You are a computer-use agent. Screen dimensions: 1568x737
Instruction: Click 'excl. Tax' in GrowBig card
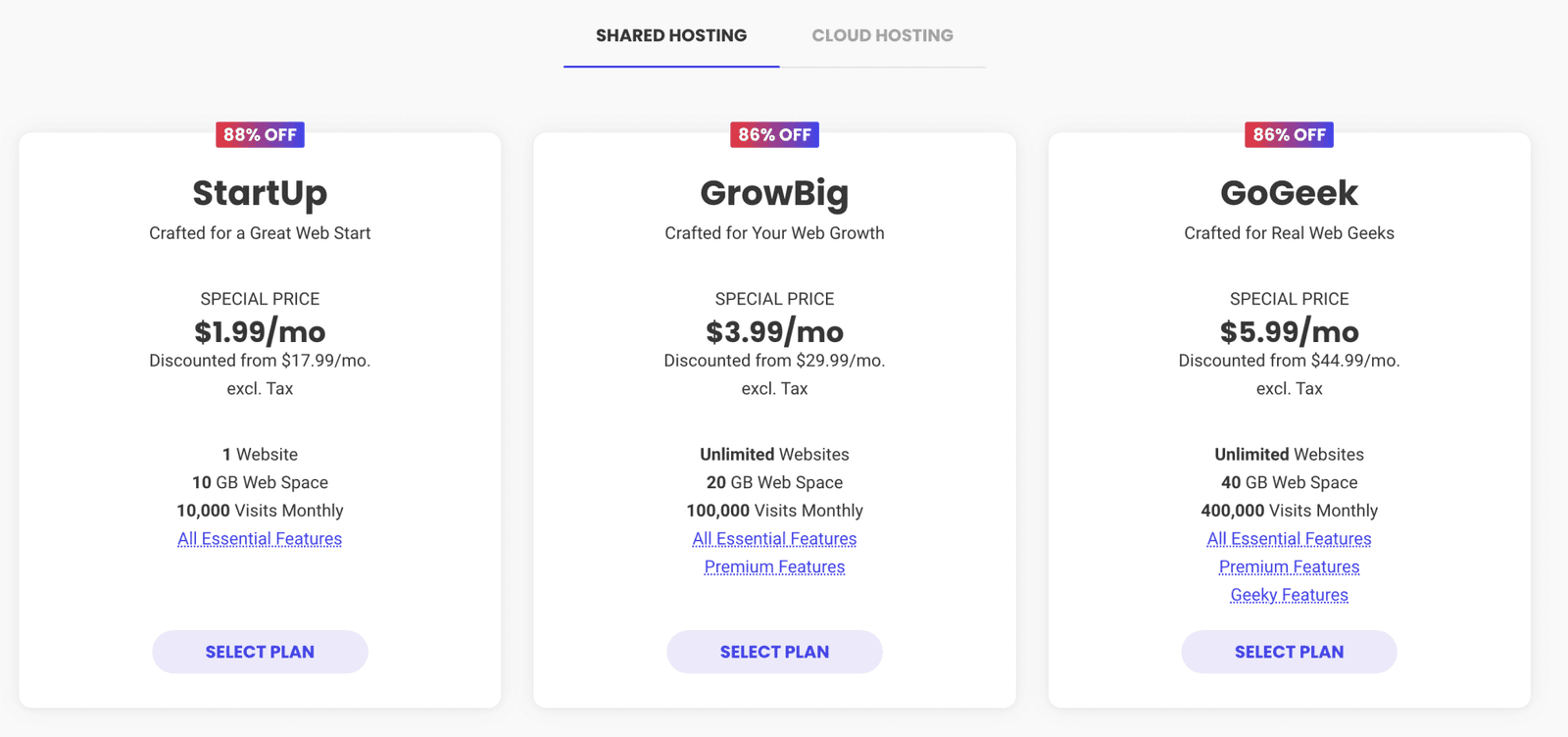774,389
